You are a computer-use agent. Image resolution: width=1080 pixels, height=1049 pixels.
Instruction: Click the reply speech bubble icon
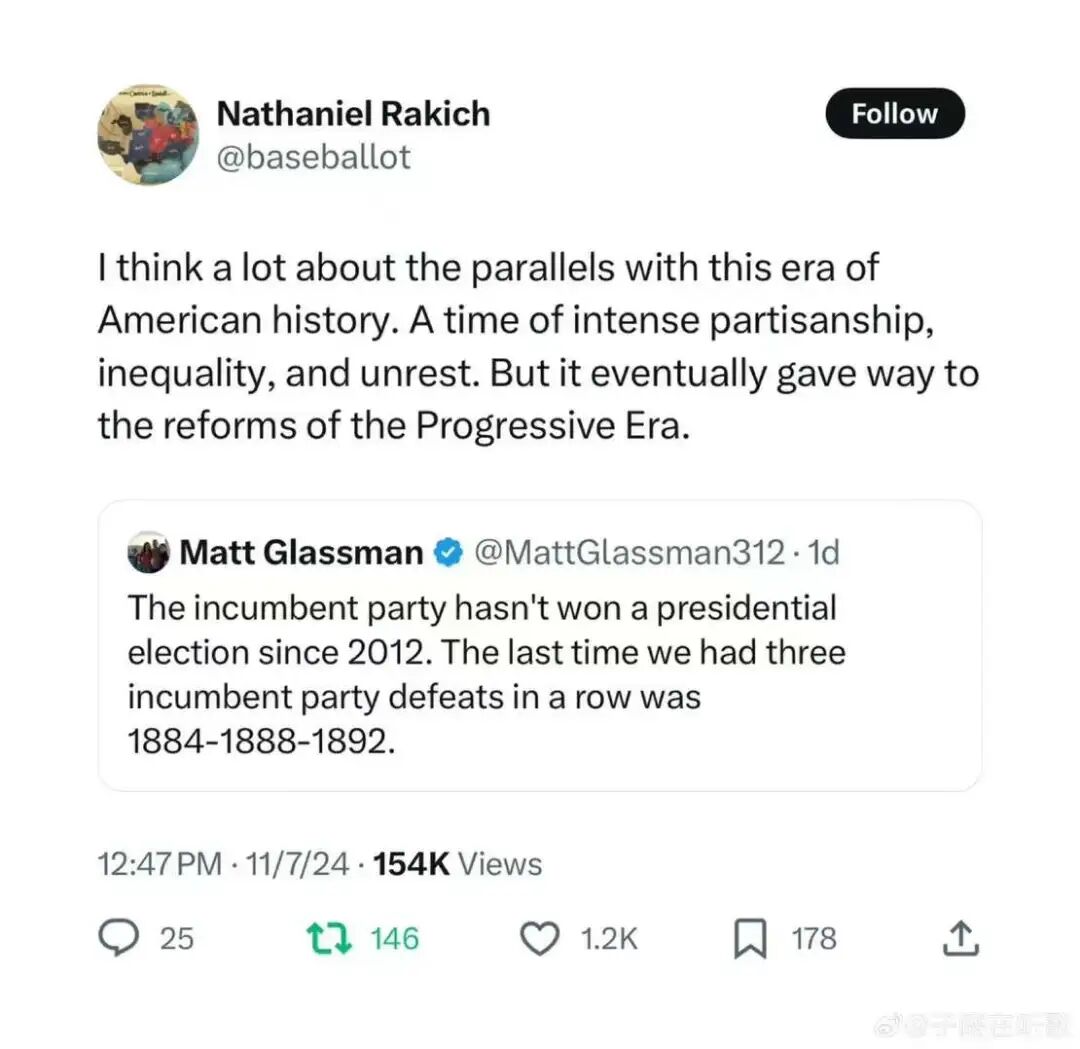click(x=121, y=937)
